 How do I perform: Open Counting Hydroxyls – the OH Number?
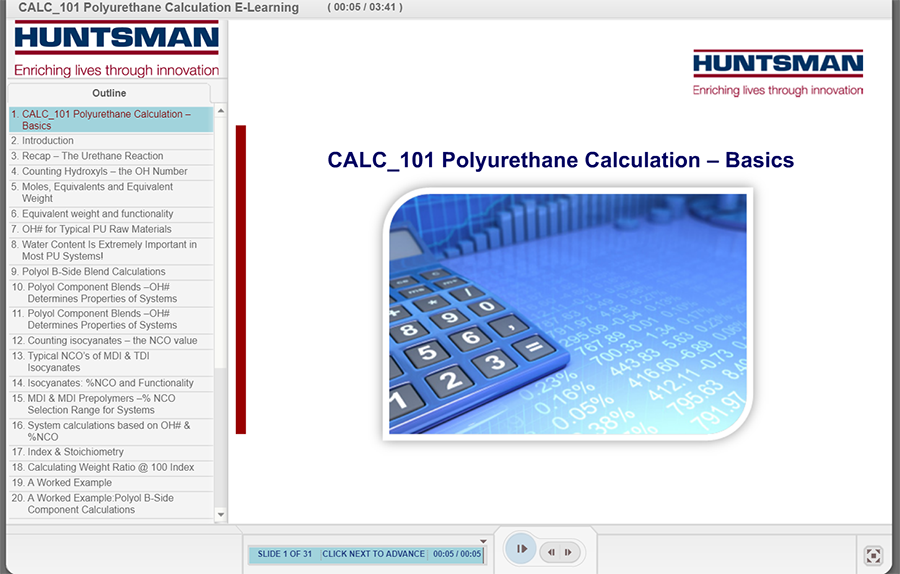[x=104, y=171]
